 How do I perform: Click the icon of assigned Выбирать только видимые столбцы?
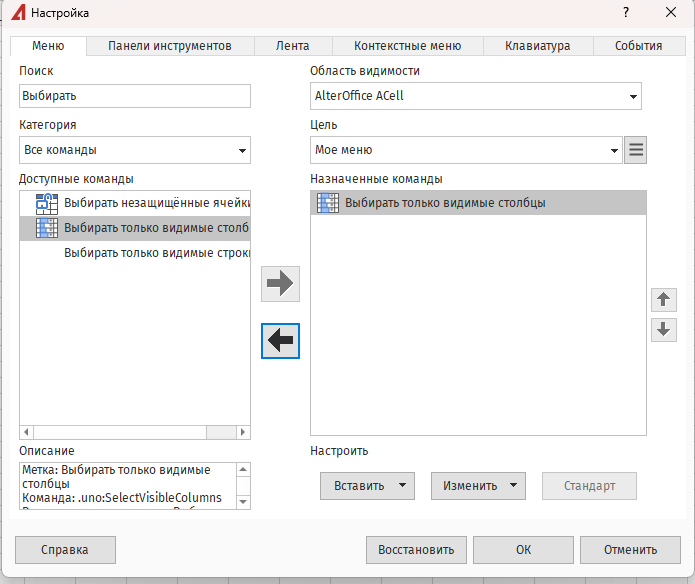point(328,203)
